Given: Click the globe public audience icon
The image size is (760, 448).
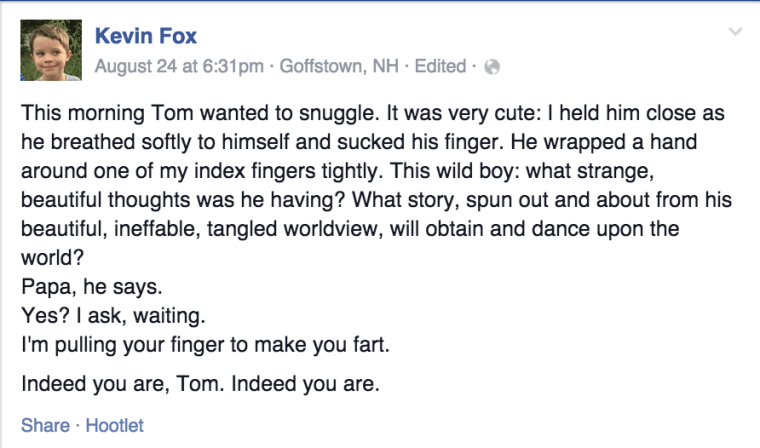Looking at the screenshot, I should [x=491, y=68].
